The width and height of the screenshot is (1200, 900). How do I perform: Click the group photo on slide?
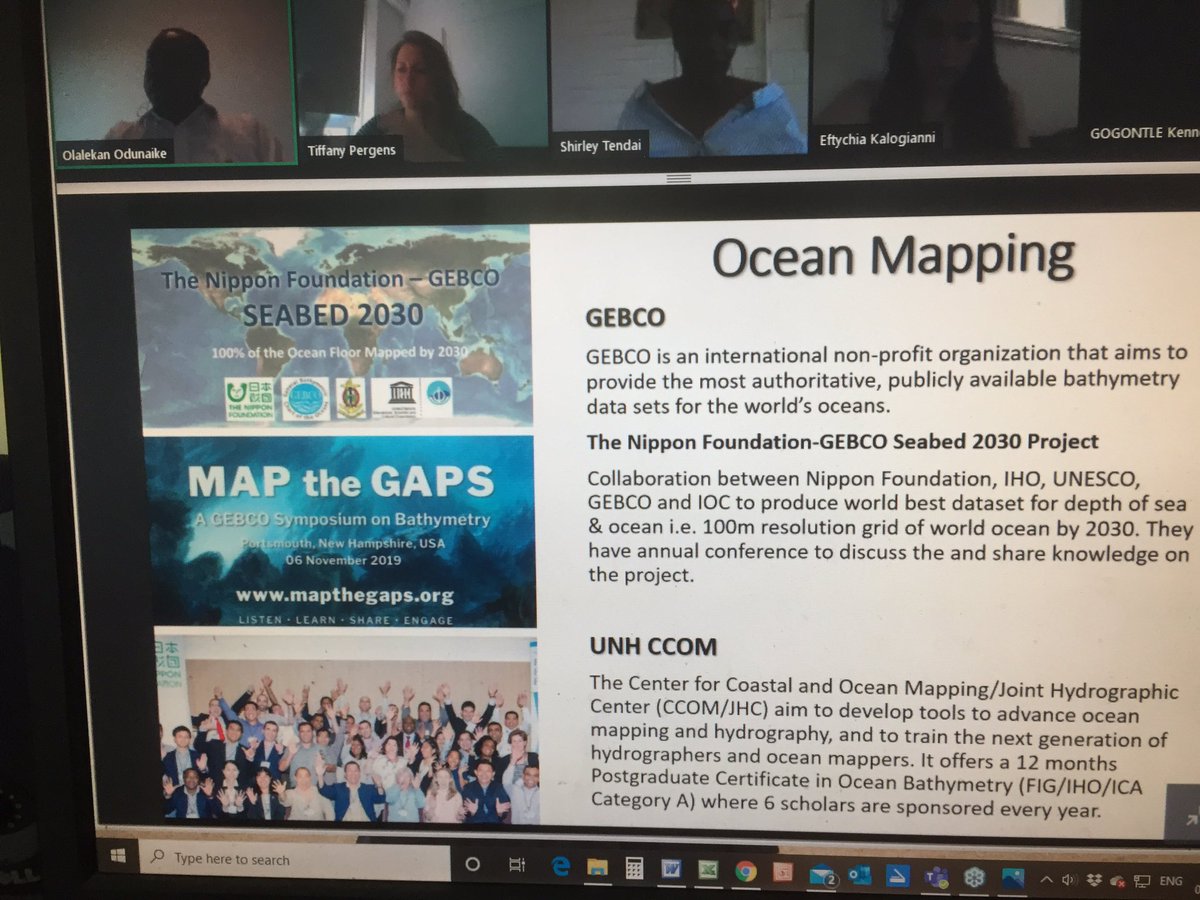tap(347, 727)
